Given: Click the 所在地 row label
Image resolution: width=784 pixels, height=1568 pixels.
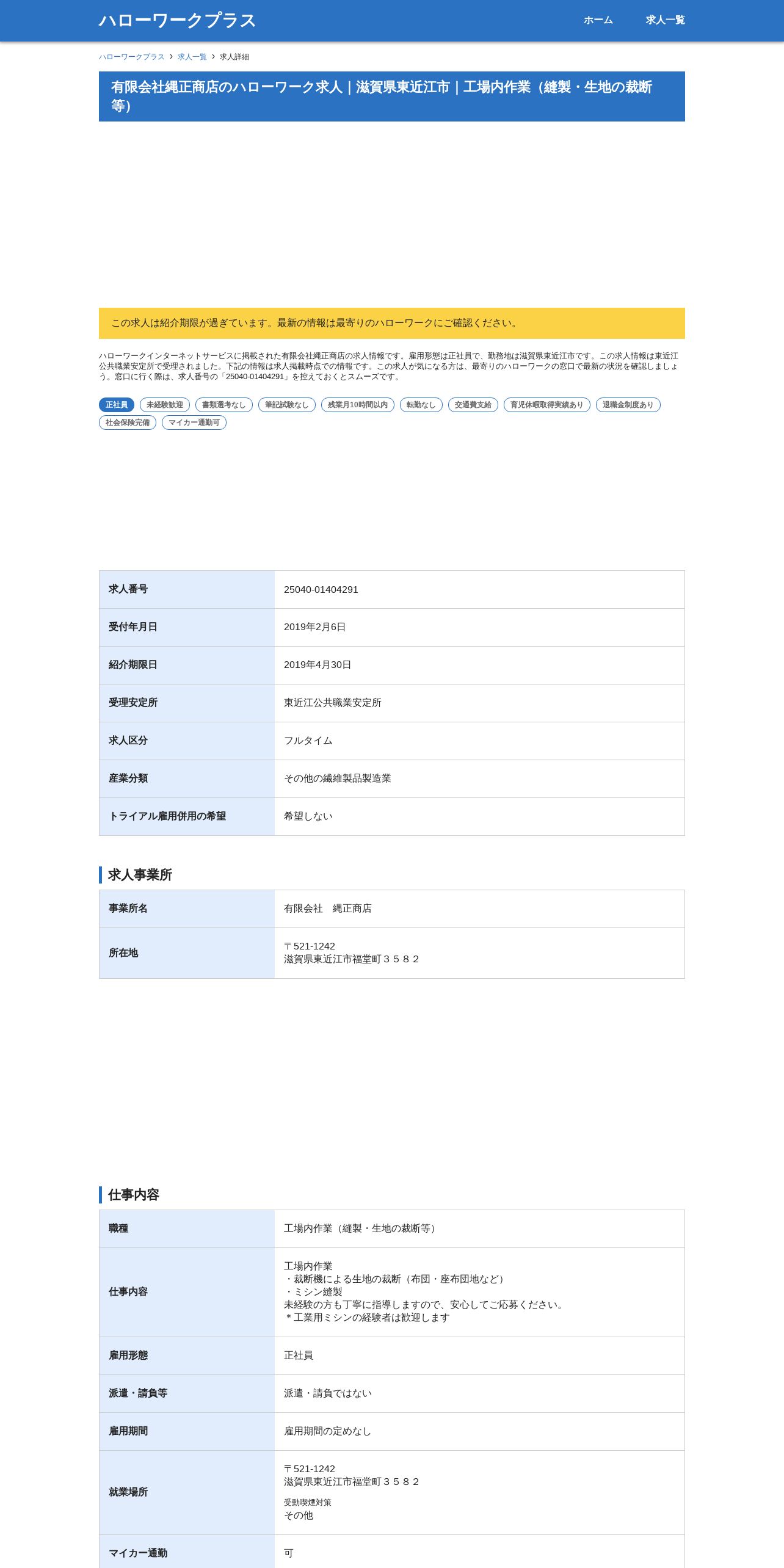Looking at the screenshot, I should point(123,953).
